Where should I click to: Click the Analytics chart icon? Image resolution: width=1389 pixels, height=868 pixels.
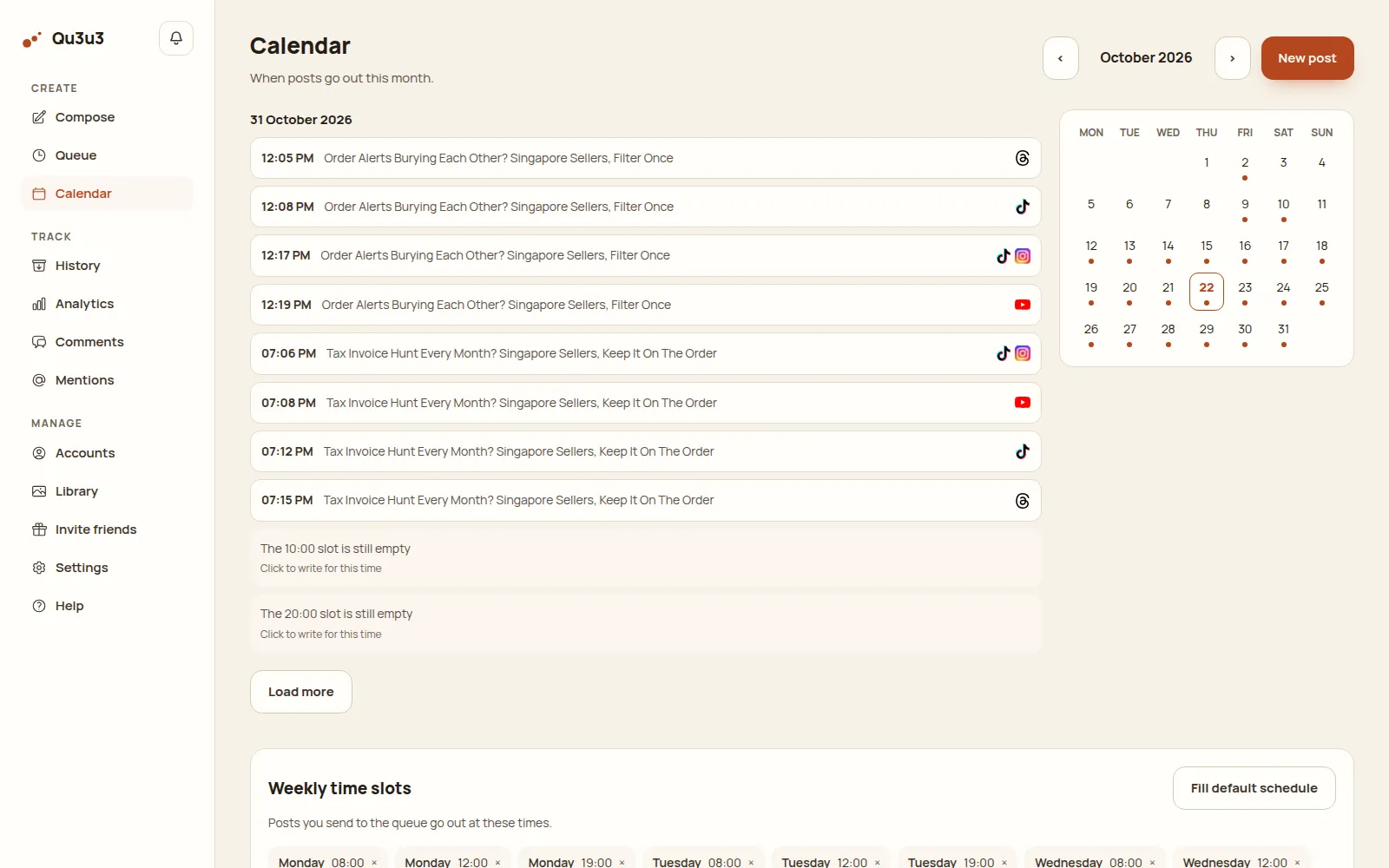click(39, 304)
